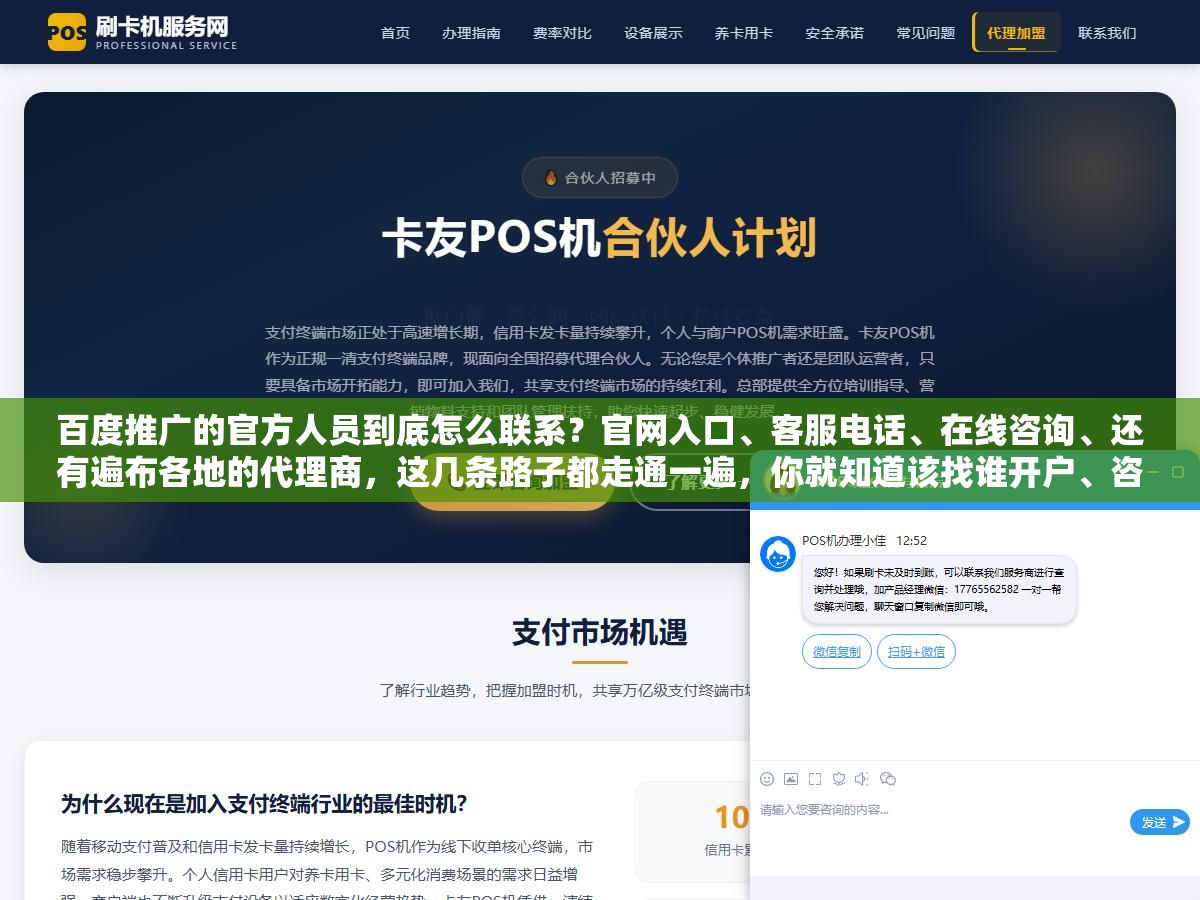Click the POS机办理小佳 agent name

click(x=844, y=540)
